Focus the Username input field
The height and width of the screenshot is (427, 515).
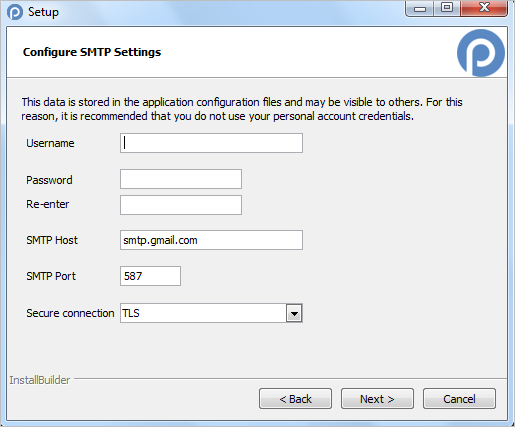click(211, 143)
